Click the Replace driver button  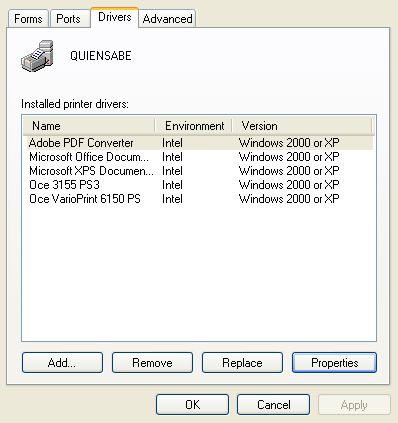click(x=242, y=362)
